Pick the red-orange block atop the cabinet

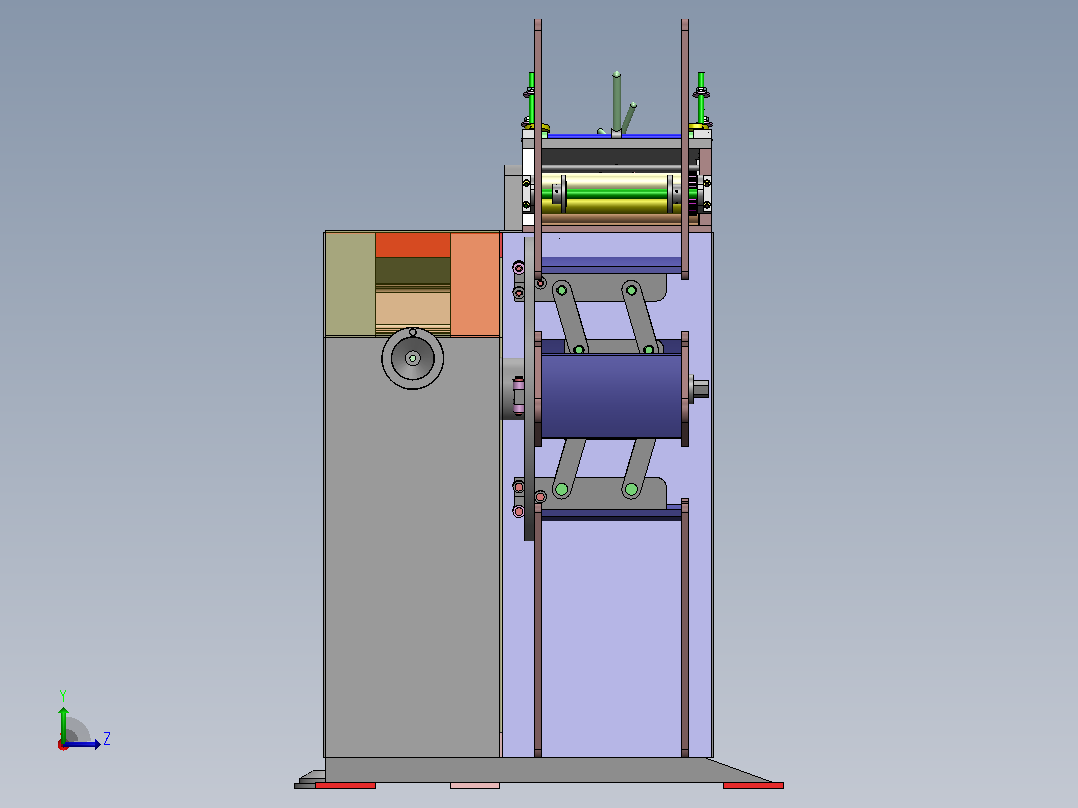(x=412, y=245)
